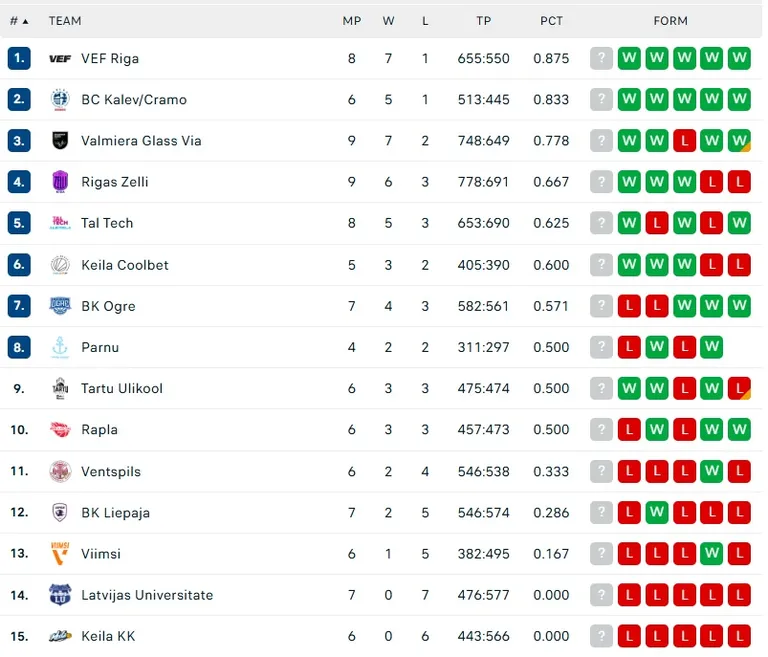The width and height of the screenshot is (768, 657).
Task: Select the Rigas Zelli purple logo
Action: 60,182
